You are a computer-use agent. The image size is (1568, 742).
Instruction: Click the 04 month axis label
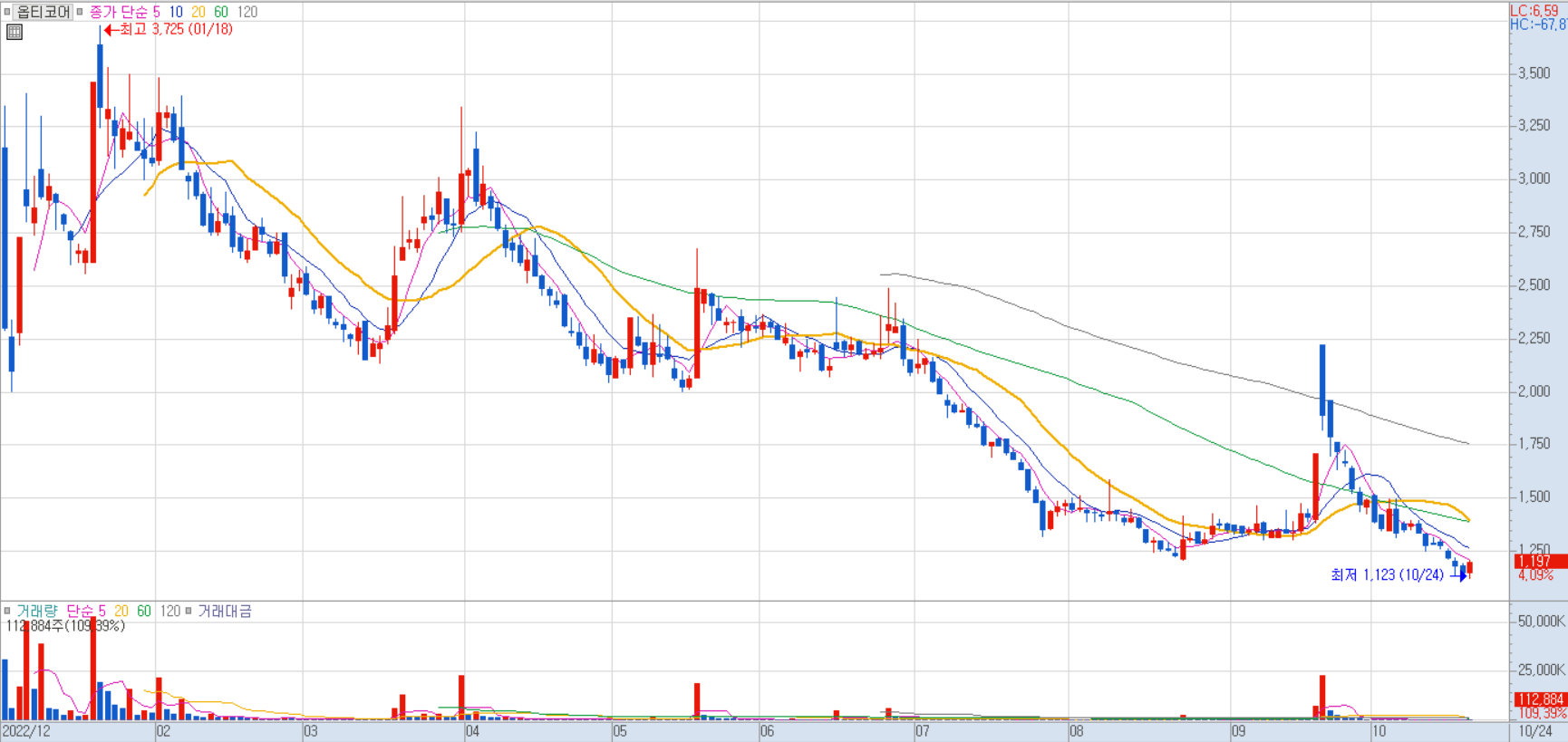pos(472,731)
